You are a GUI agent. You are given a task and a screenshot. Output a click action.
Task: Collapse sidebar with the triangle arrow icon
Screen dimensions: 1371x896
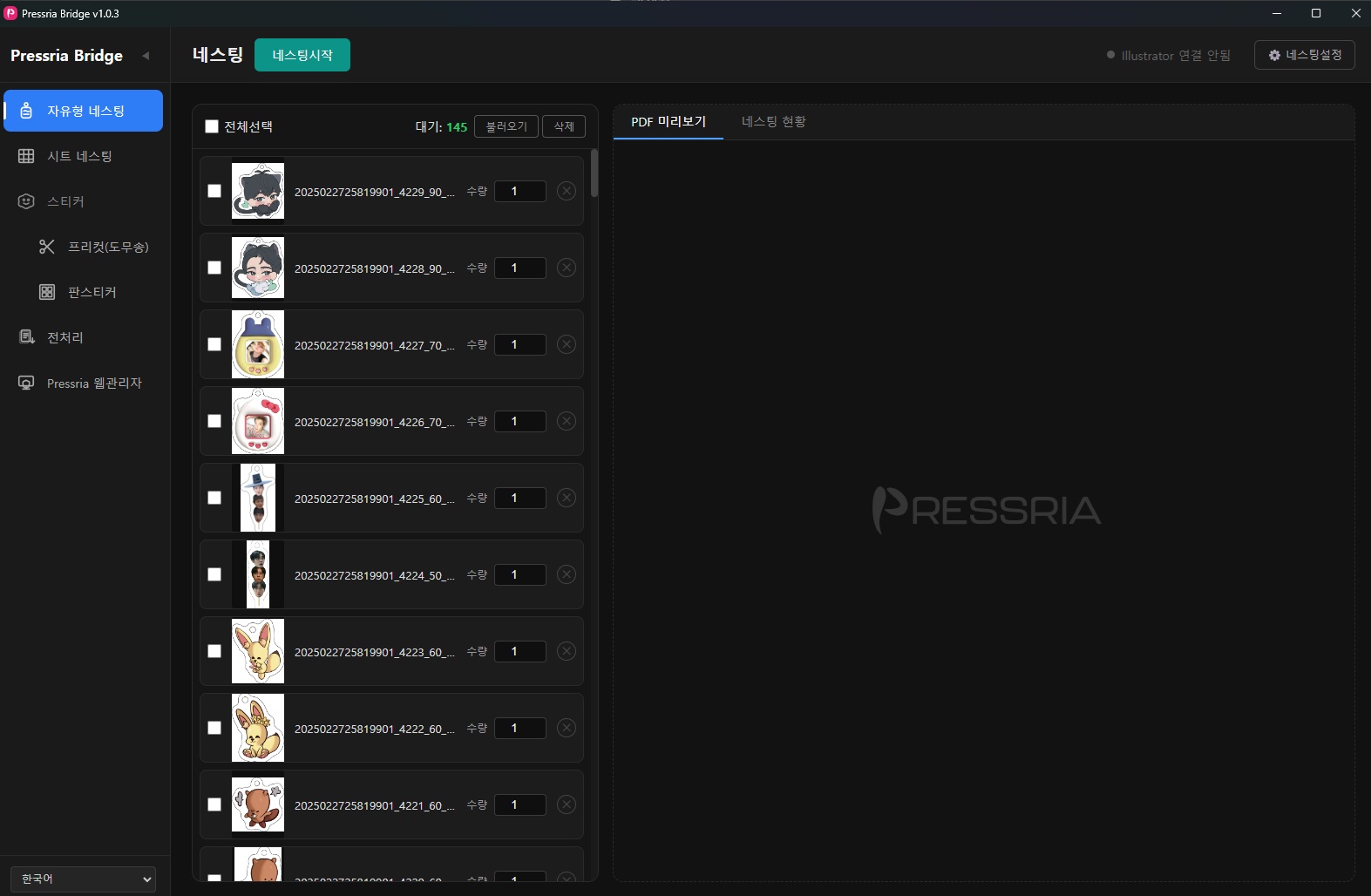pyautogui.click(x=146, y=56)
